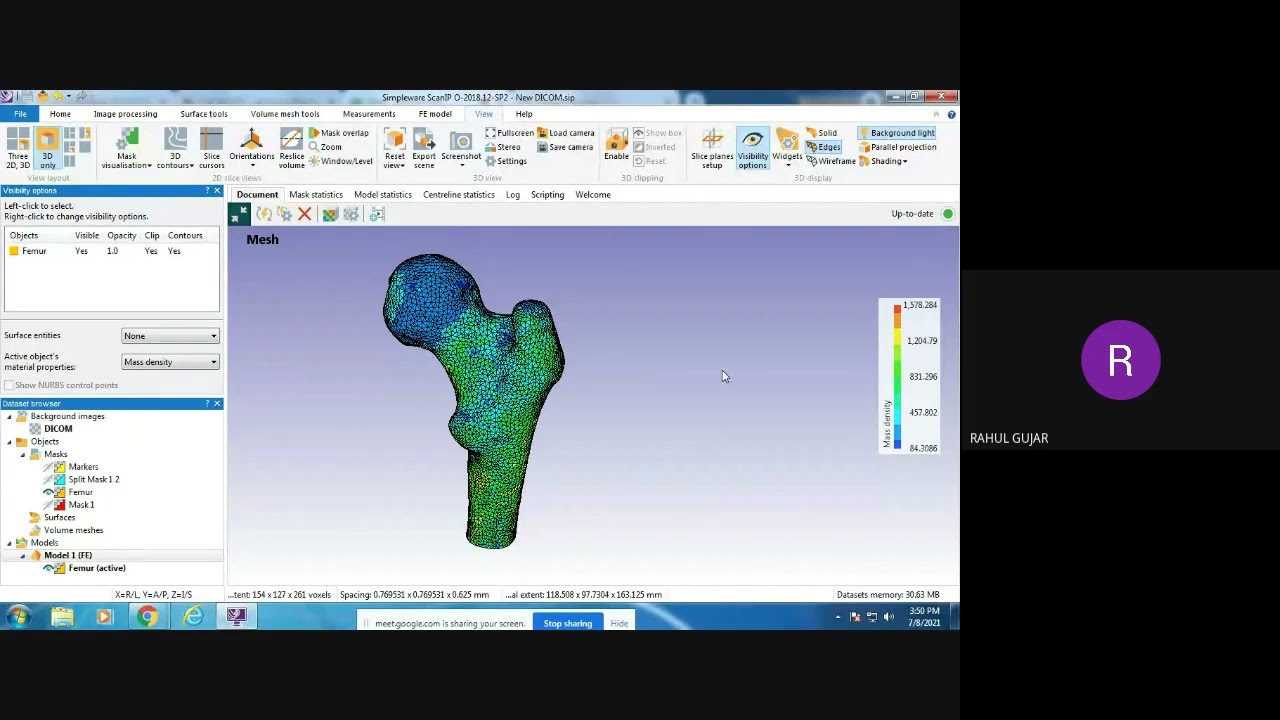Image resolution: width=1280 pixels, height=720 pixels.
Task: Open the FE model ribbon tab
Action: click(435, 114)
